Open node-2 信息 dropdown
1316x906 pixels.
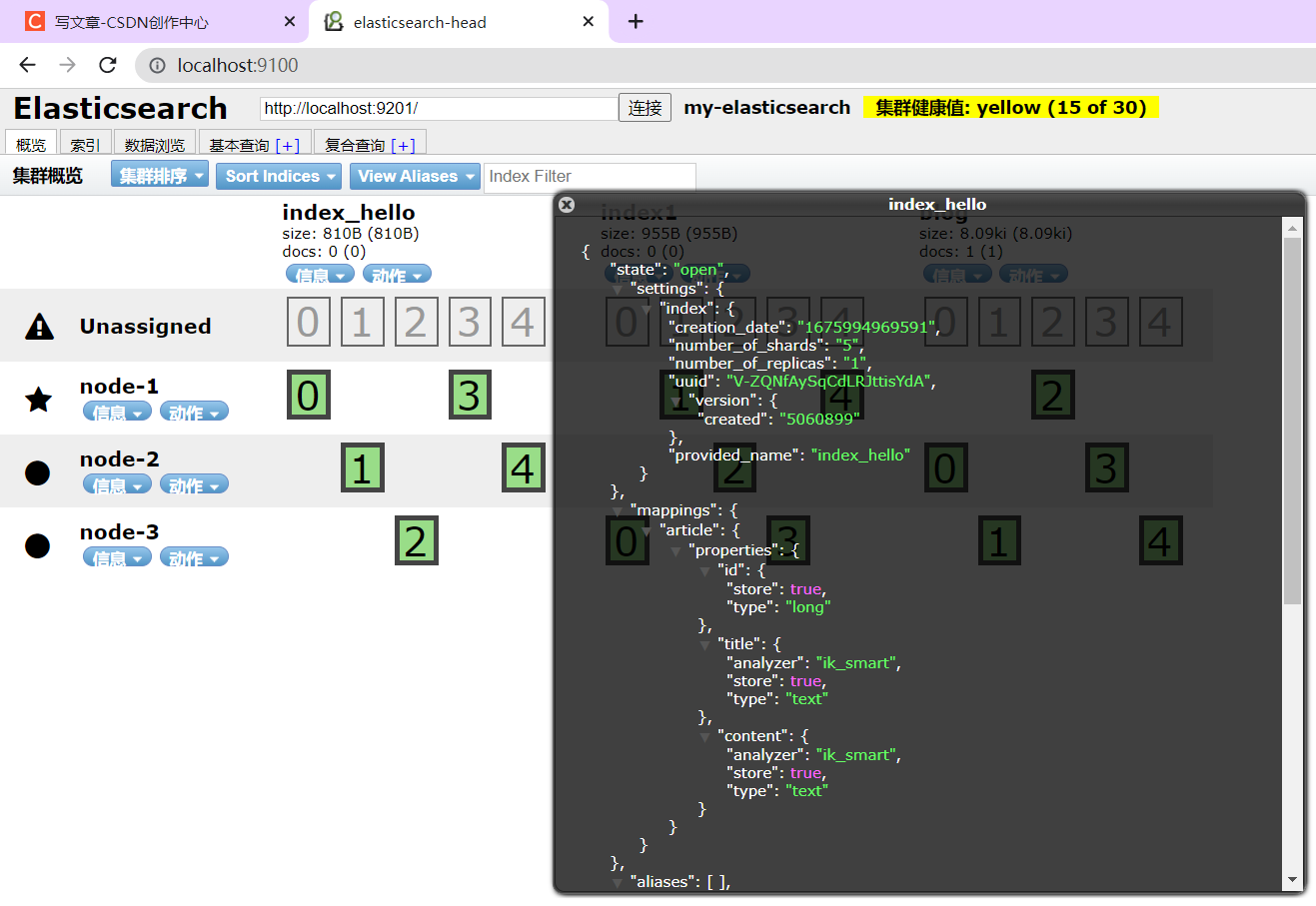click(x=117, y=484)
